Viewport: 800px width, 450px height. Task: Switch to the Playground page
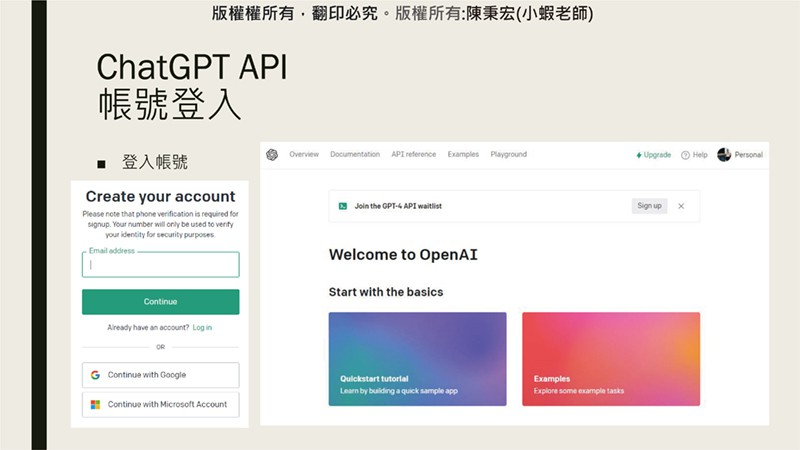(x=508, y=154)
